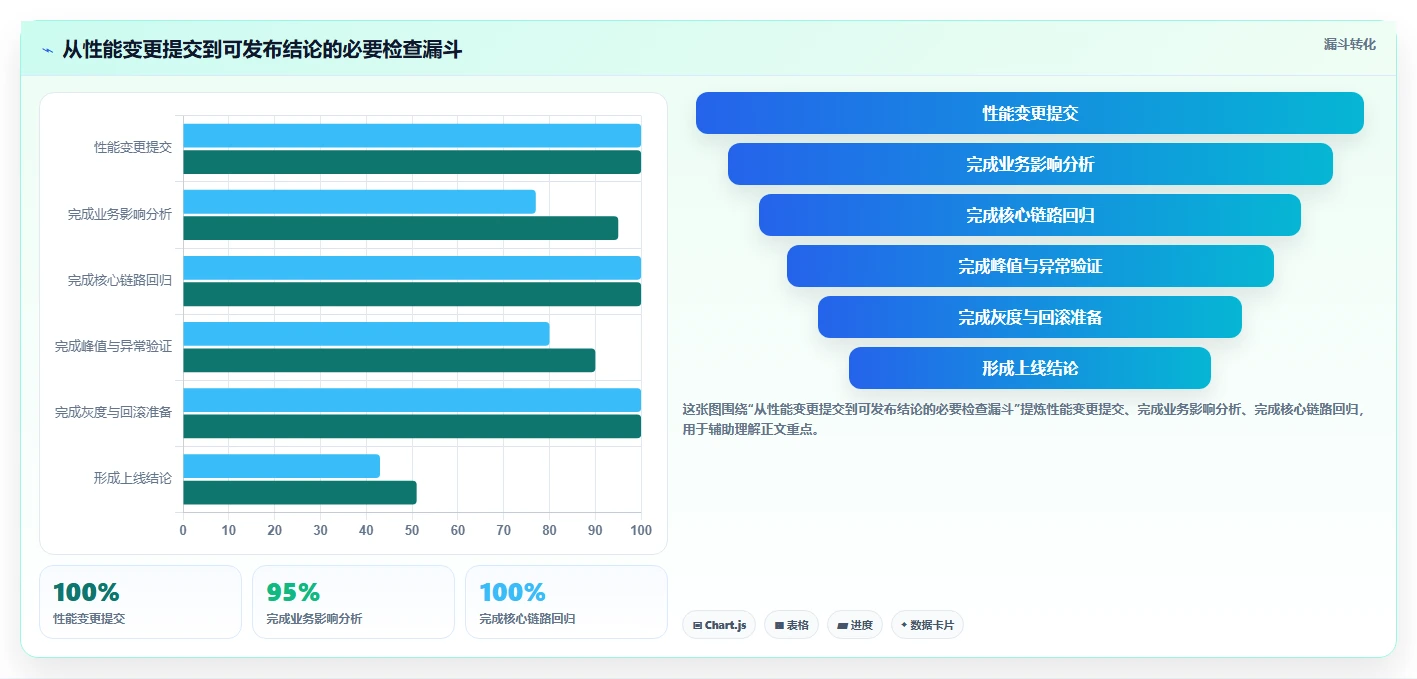Click the x-axis tick value 50
The height and width of the screenshot is (679, 1417).
click(412, 530)
